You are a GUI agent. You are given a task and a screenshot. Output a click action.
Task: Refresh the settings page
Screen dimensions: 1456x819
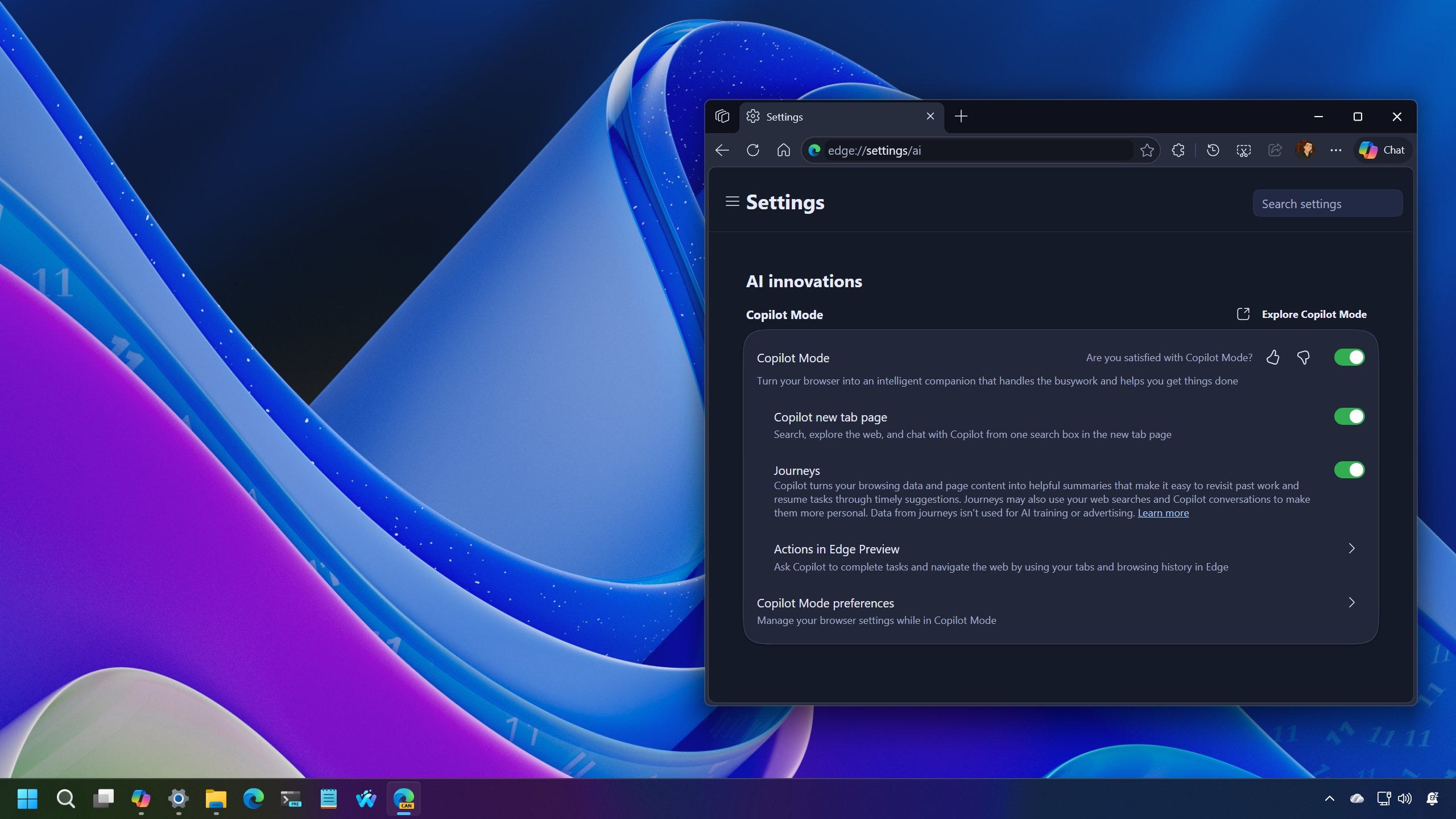[752, 150]
